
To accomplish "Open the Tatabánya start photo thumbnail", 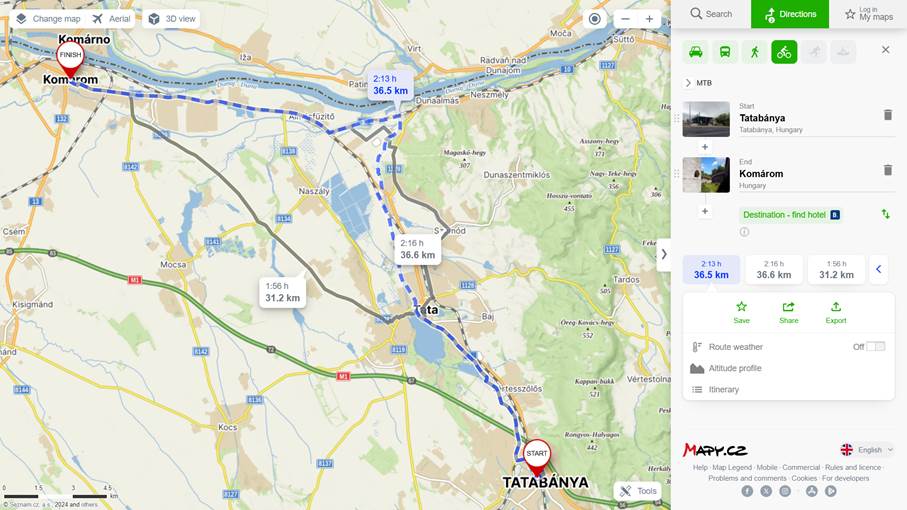I will tap(706, 119).
